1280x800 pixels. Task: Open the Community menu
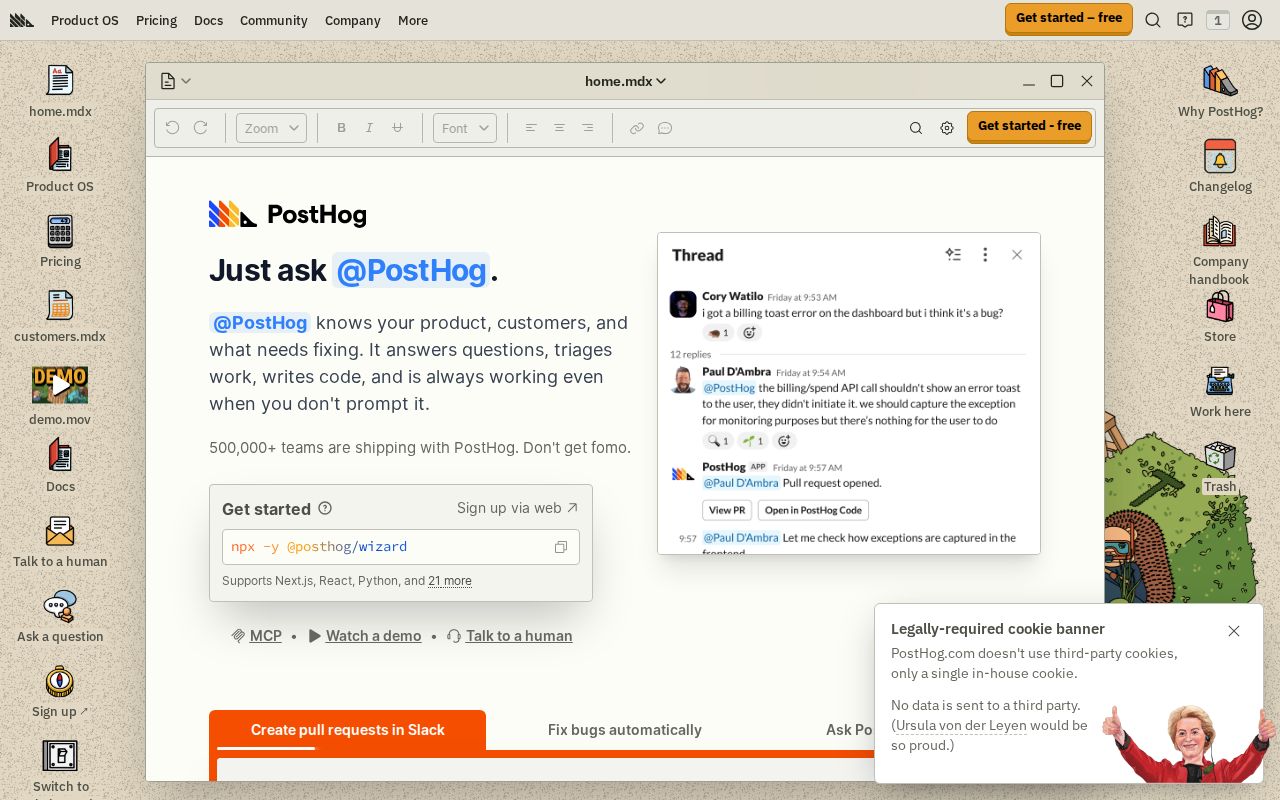coord(274,20)
